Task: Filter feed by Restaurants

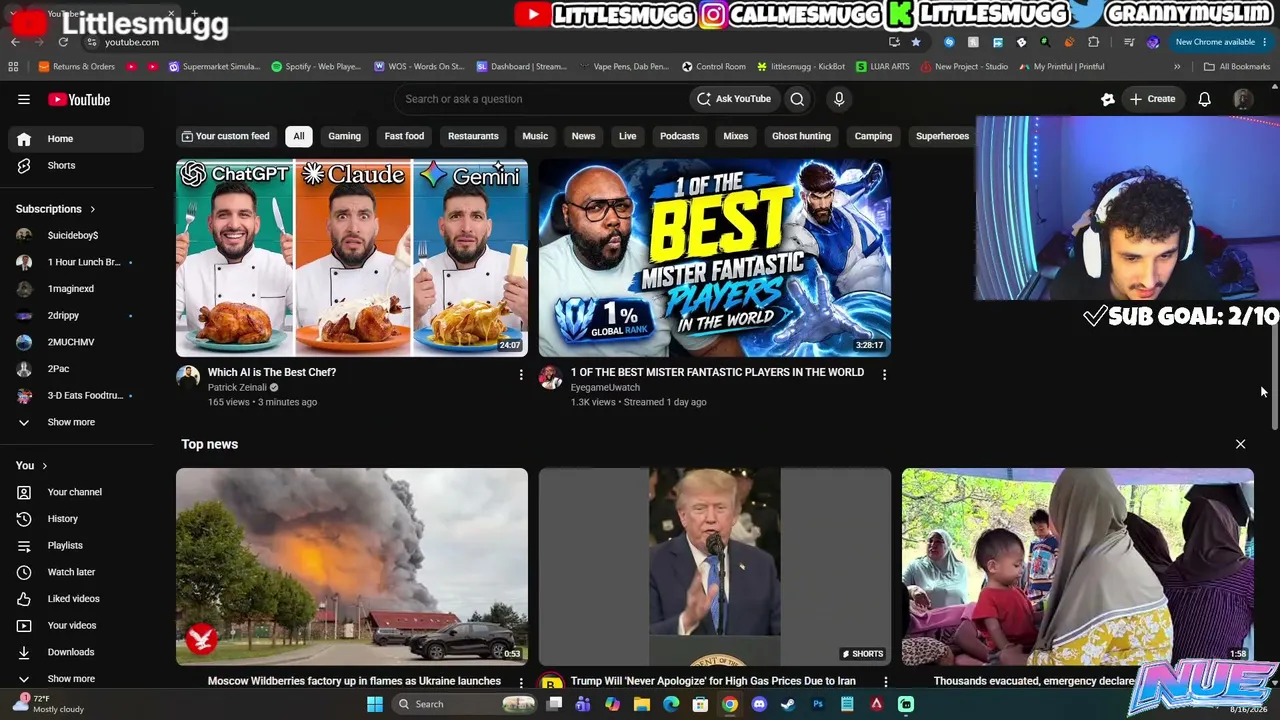Action: [x=473, y=136]
